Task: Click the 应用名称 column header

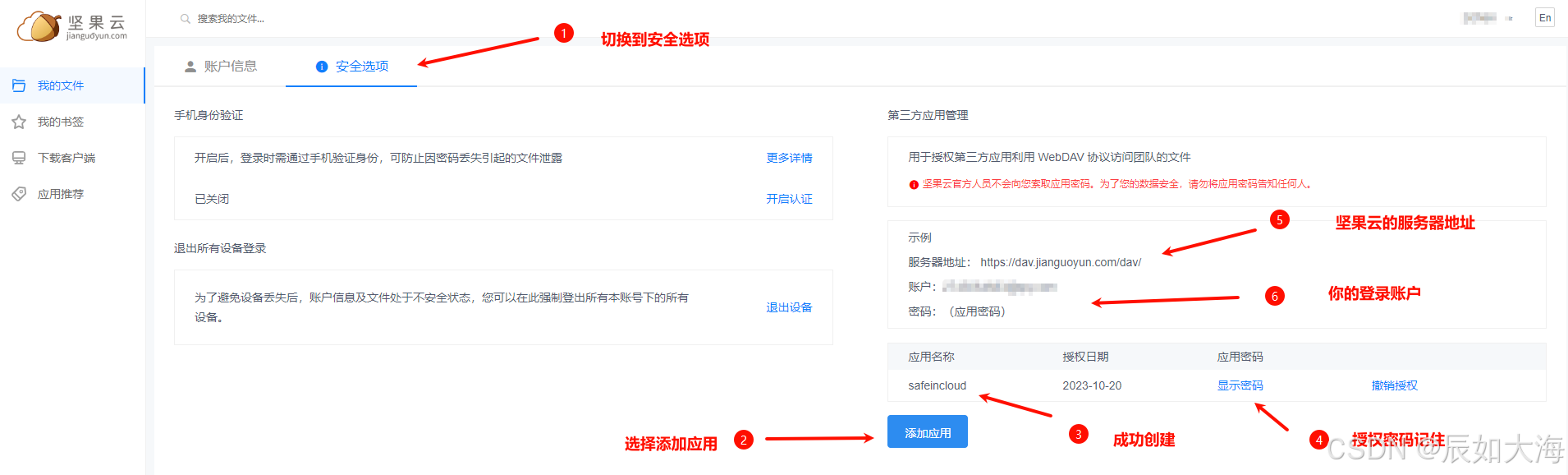Action: tap(931, 357)
